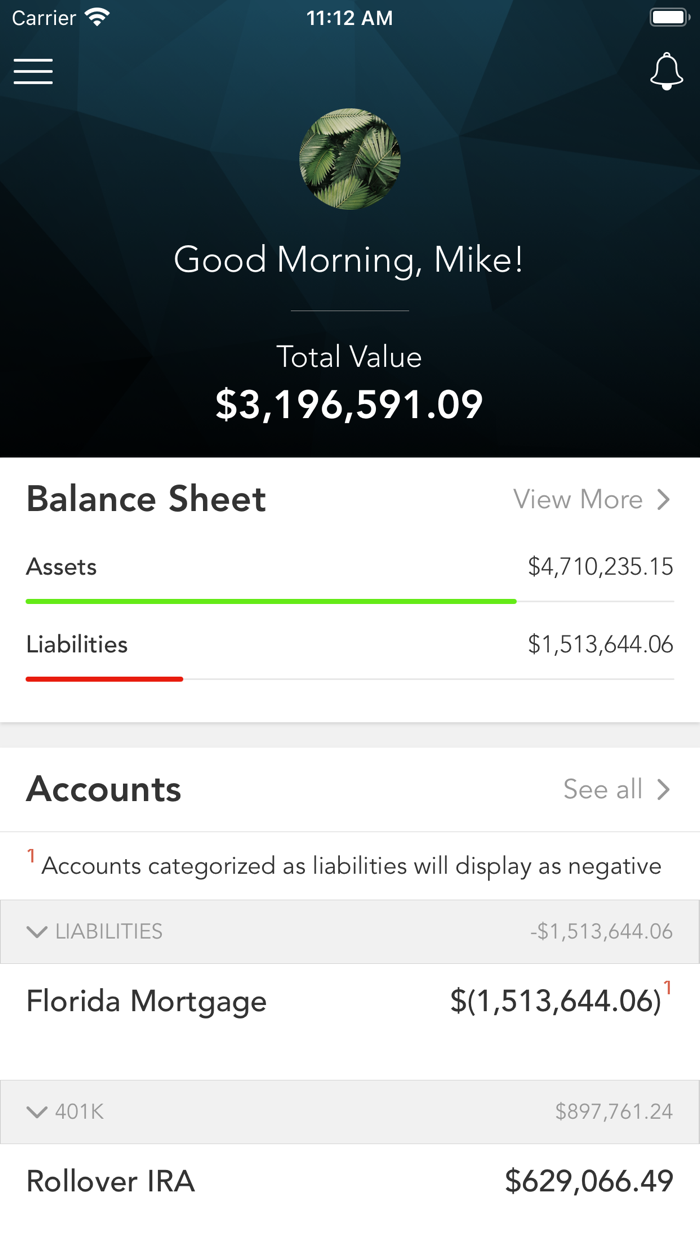
Task: Open the Florida Mortgage account
Action: click(x=147, y=1000)
